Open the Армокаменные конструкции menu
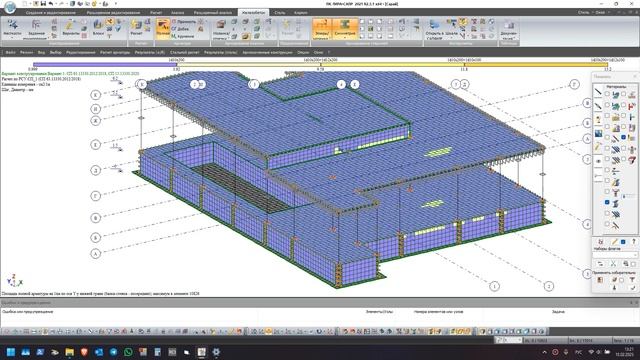640x360 pixels. [x=267, y=52]
